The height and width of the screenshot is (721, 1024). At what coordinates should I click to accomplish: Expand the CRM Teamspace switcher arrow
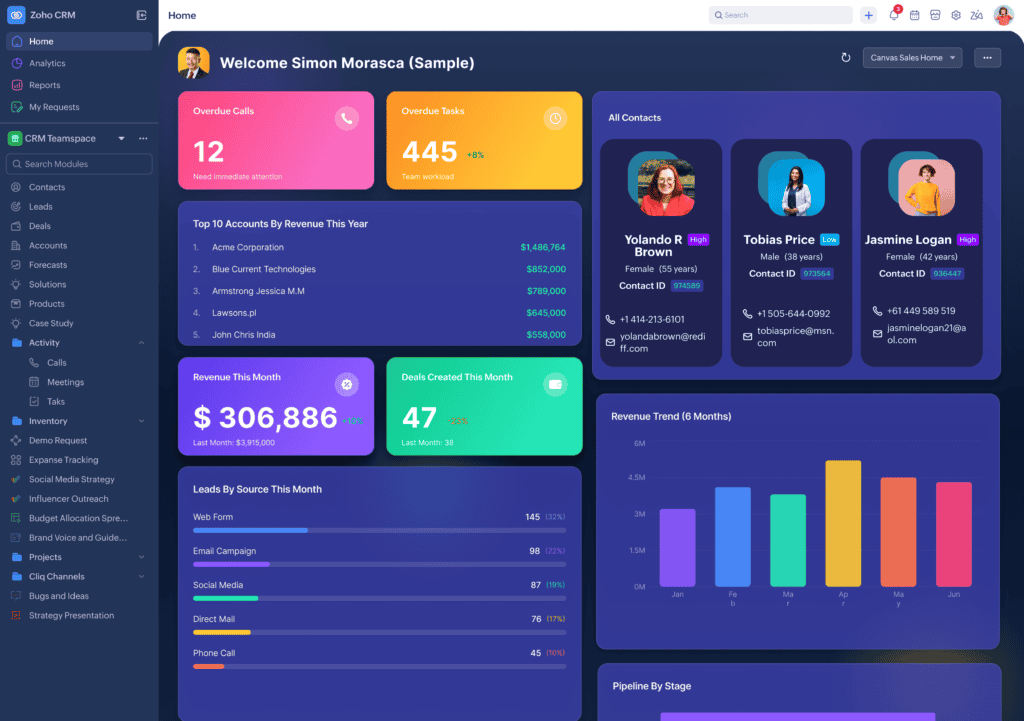click(x=121, y=138)
